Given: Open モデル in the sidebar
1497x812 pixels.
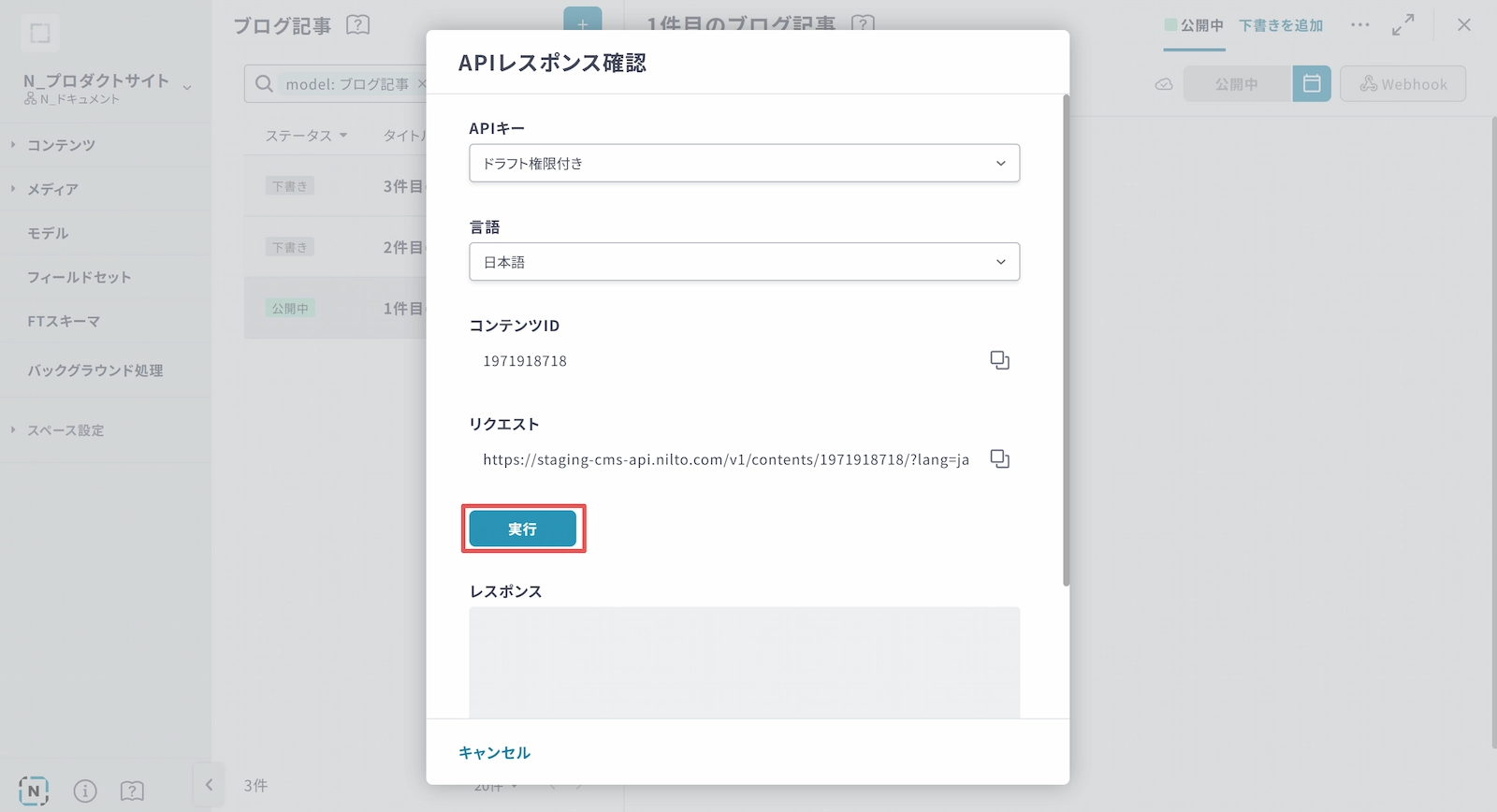Looking at the screenshot, I should [48, 233].
